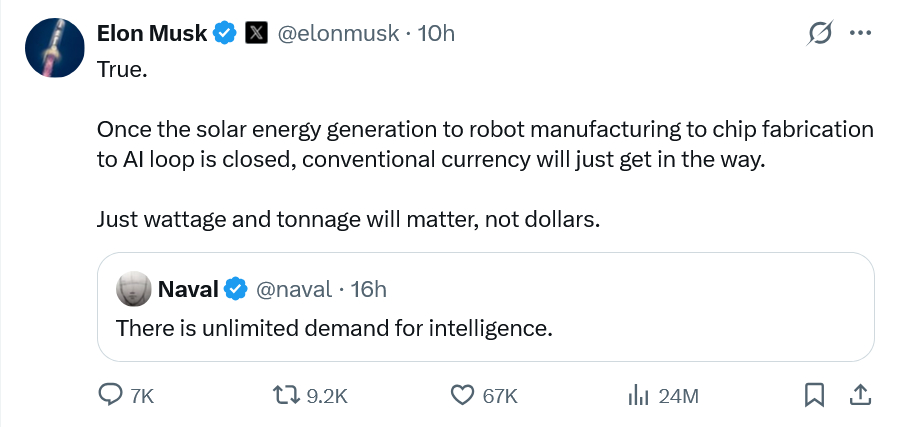Open view analytics bar chart icon
898x427 pixels.
click(638, 396)
